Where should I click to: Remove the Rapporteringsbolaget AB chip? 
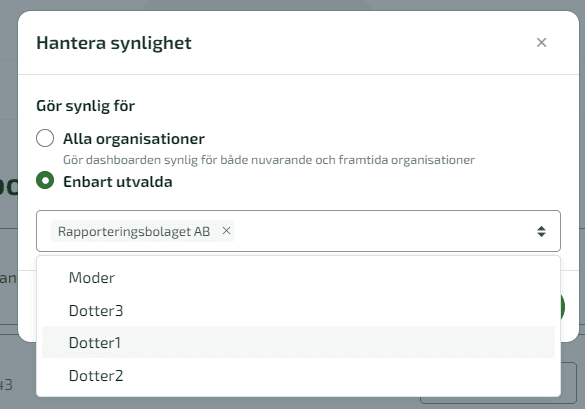coord(226,231)
